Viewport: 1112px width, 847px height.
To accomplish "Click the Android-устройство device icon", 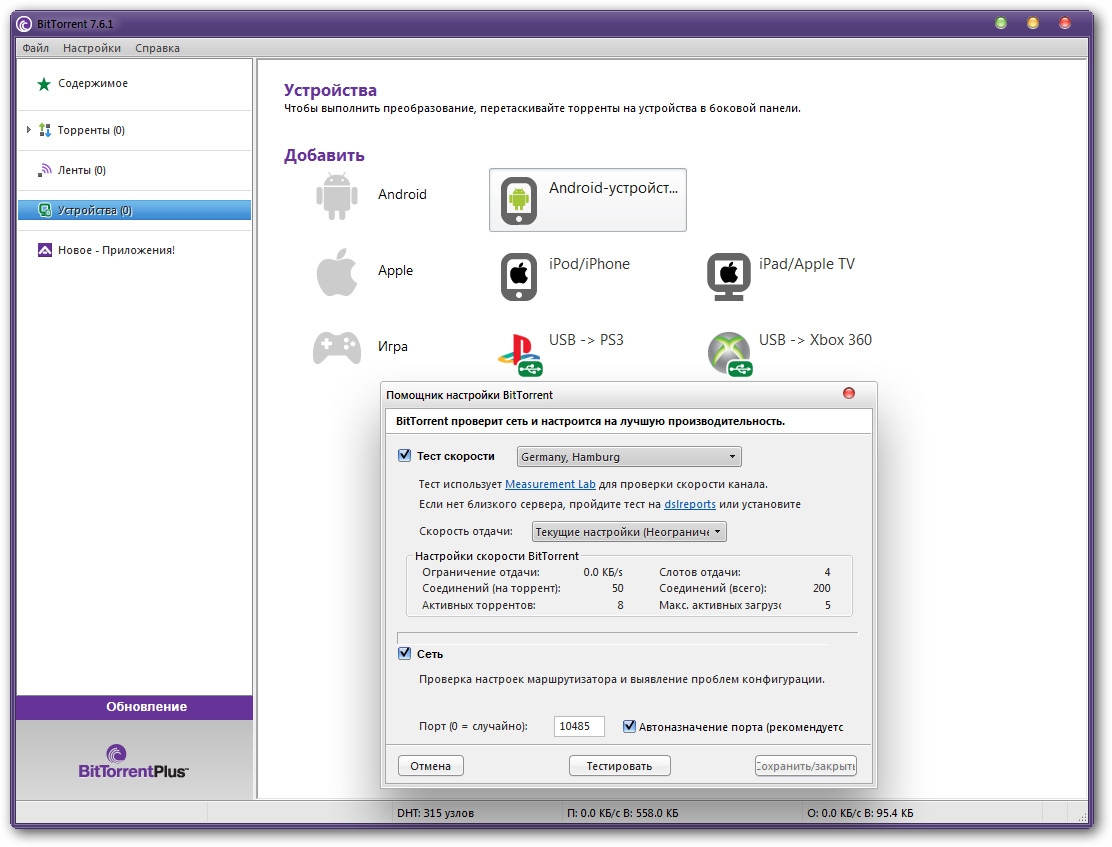I will [519, 199].
